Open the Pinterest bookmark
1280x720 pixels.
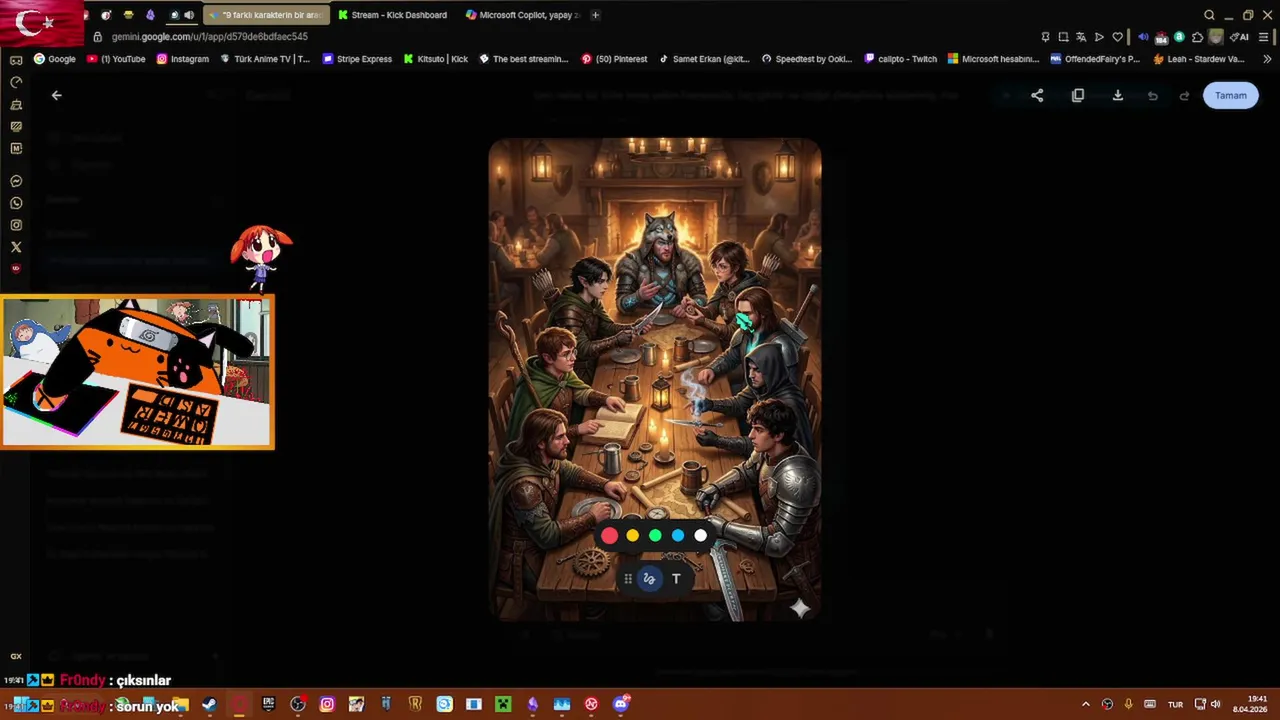point(614,59)
